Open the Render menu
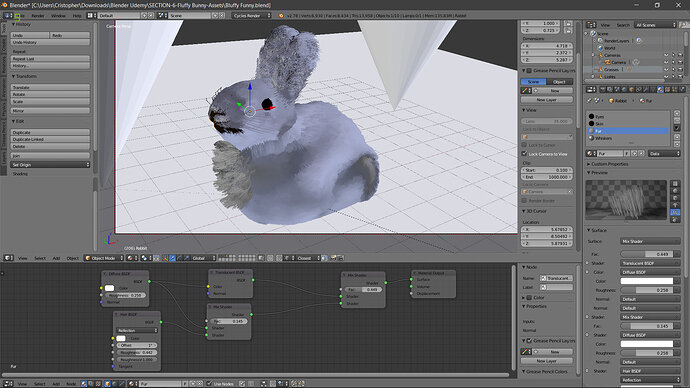Screen dimensions: 690x388 pos(38,15)
